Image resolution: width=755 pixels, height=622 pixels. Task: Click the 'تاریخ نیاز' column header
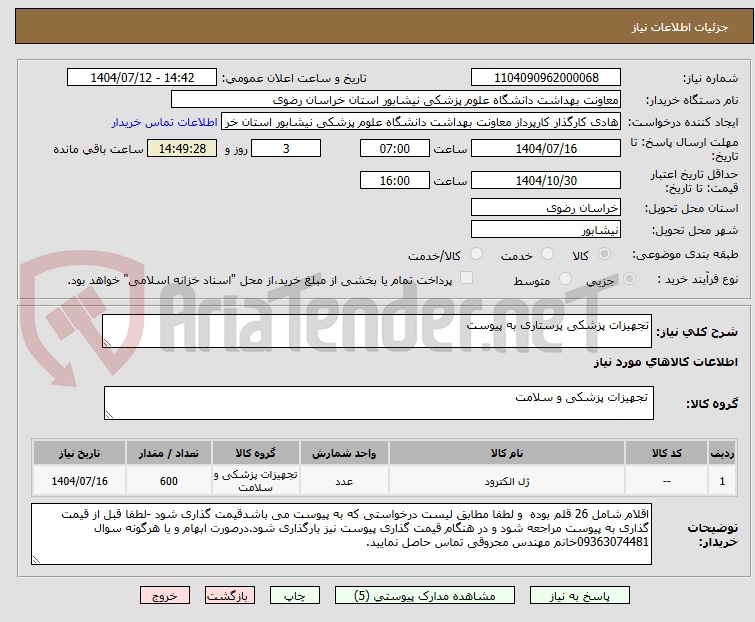[x=79, y=453]
